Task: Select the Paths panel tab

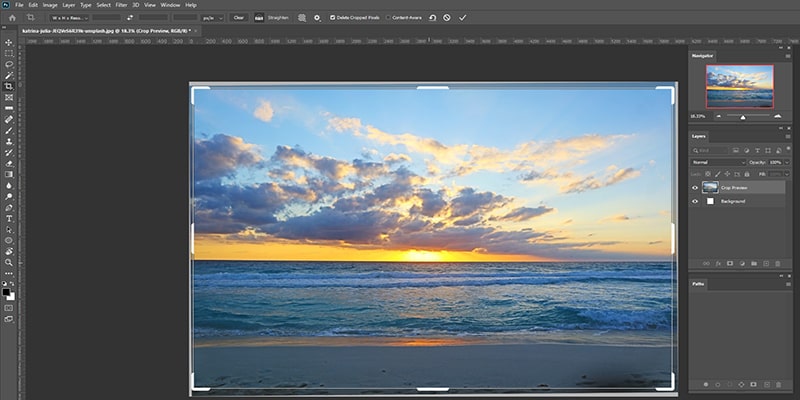Action: click(698, 284)
